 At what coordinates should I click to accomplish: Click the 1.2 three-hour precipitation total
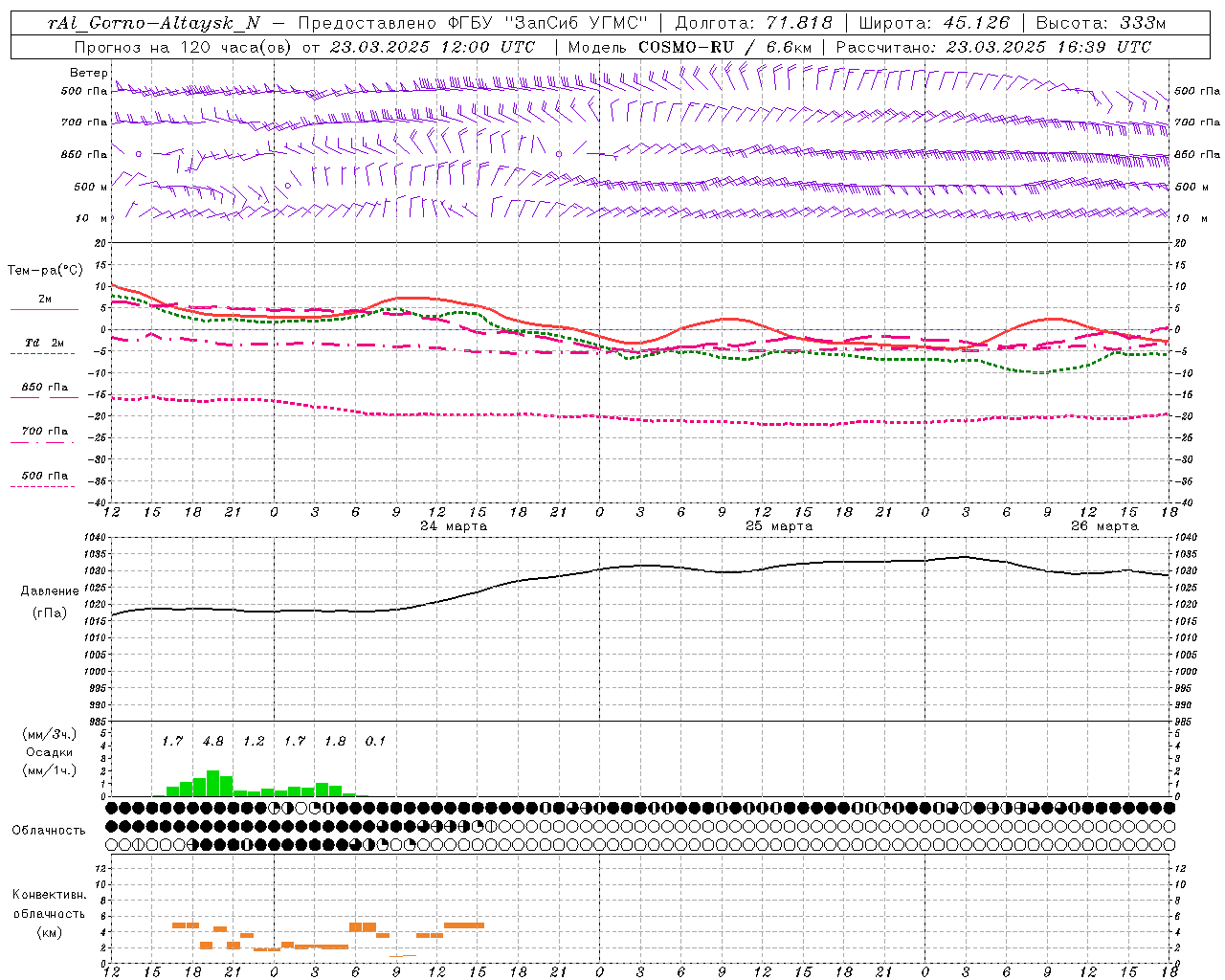pyautogui.click(x=254, y=742)
